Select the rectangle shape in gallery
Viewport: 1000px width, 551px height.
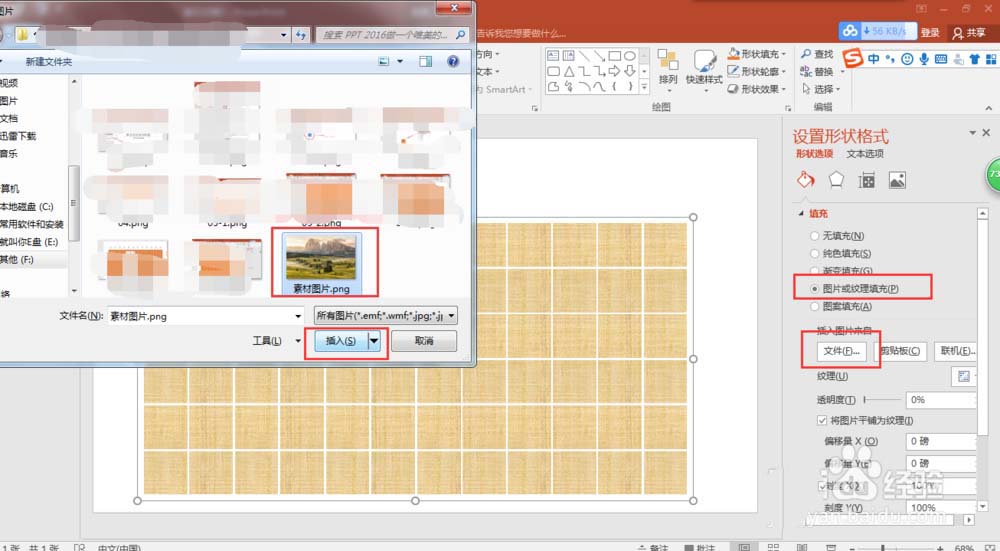[615, 56]
